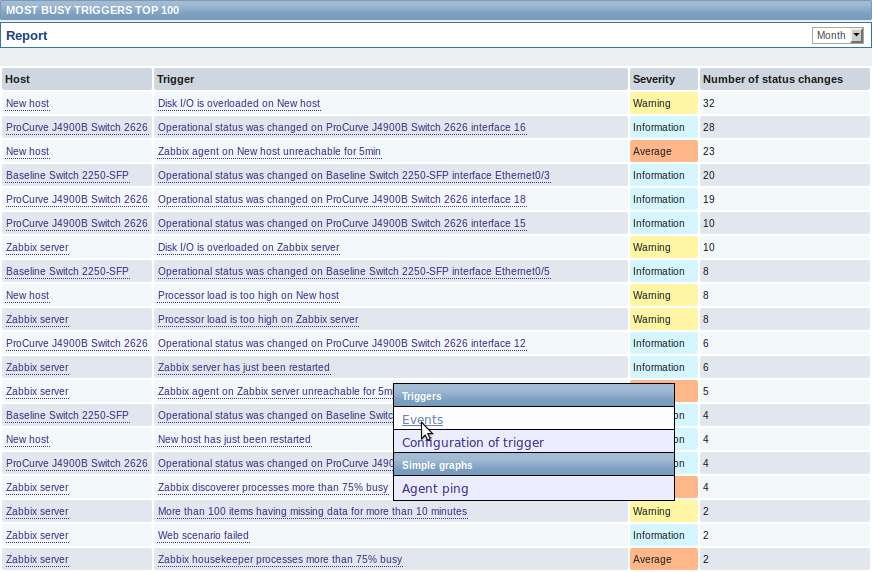Click interface 16 operational status trigger
This screenshot has height=572, width=872.
point(341,128)
